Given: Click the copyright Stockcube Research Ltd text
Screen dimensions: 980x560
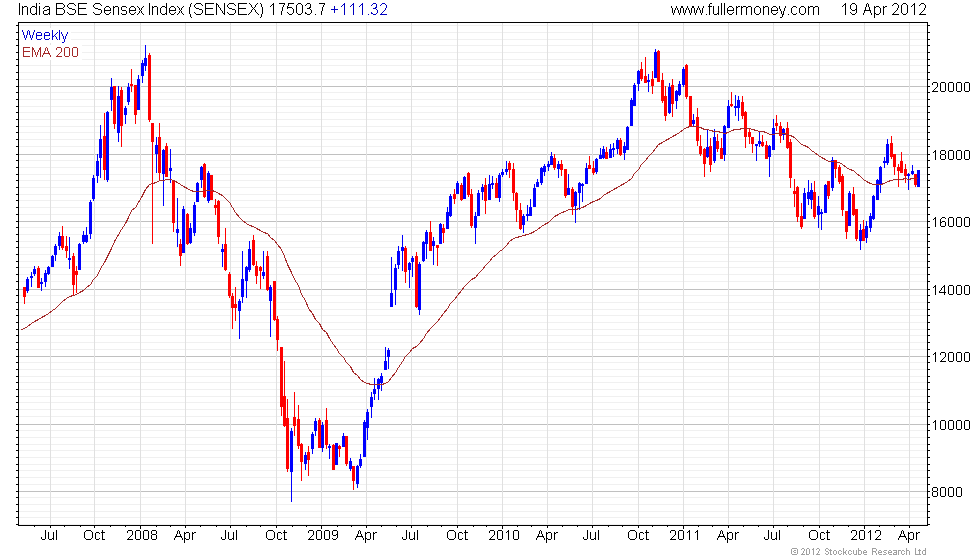Looking at the screenshot, I should 859,552.
